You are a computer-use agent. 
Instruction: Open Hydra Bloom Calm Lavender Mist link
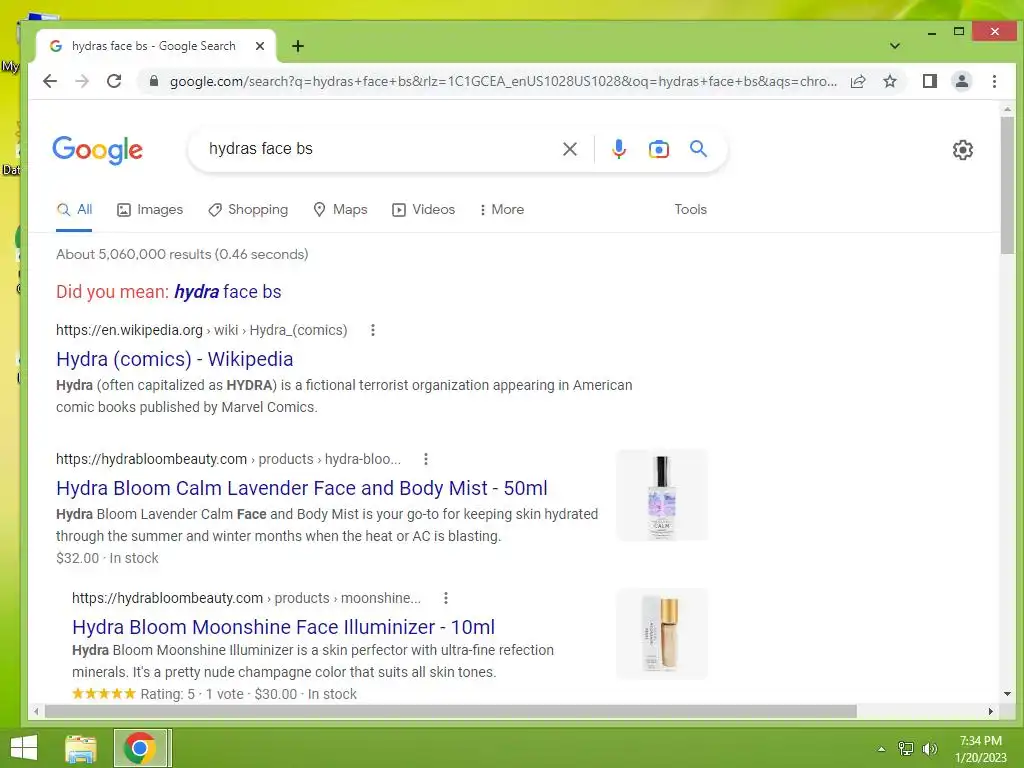coord(302,488)
